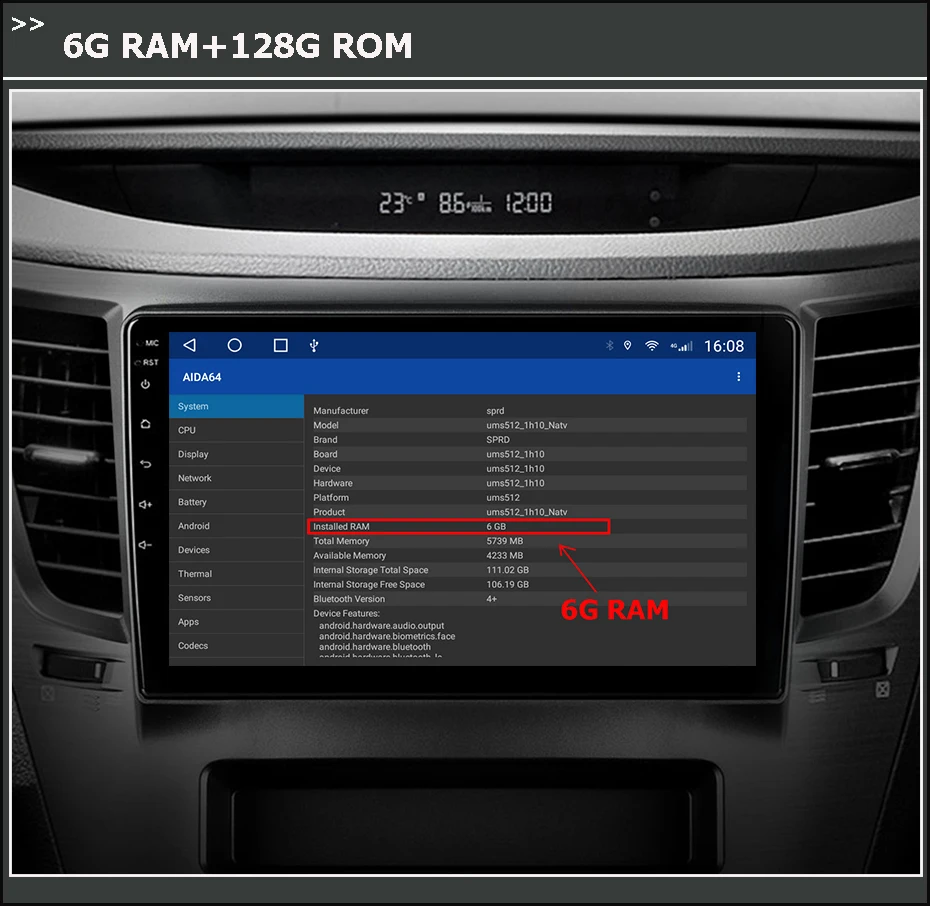Open the Network section
This screenshot has height=906, width=930.
236,478
